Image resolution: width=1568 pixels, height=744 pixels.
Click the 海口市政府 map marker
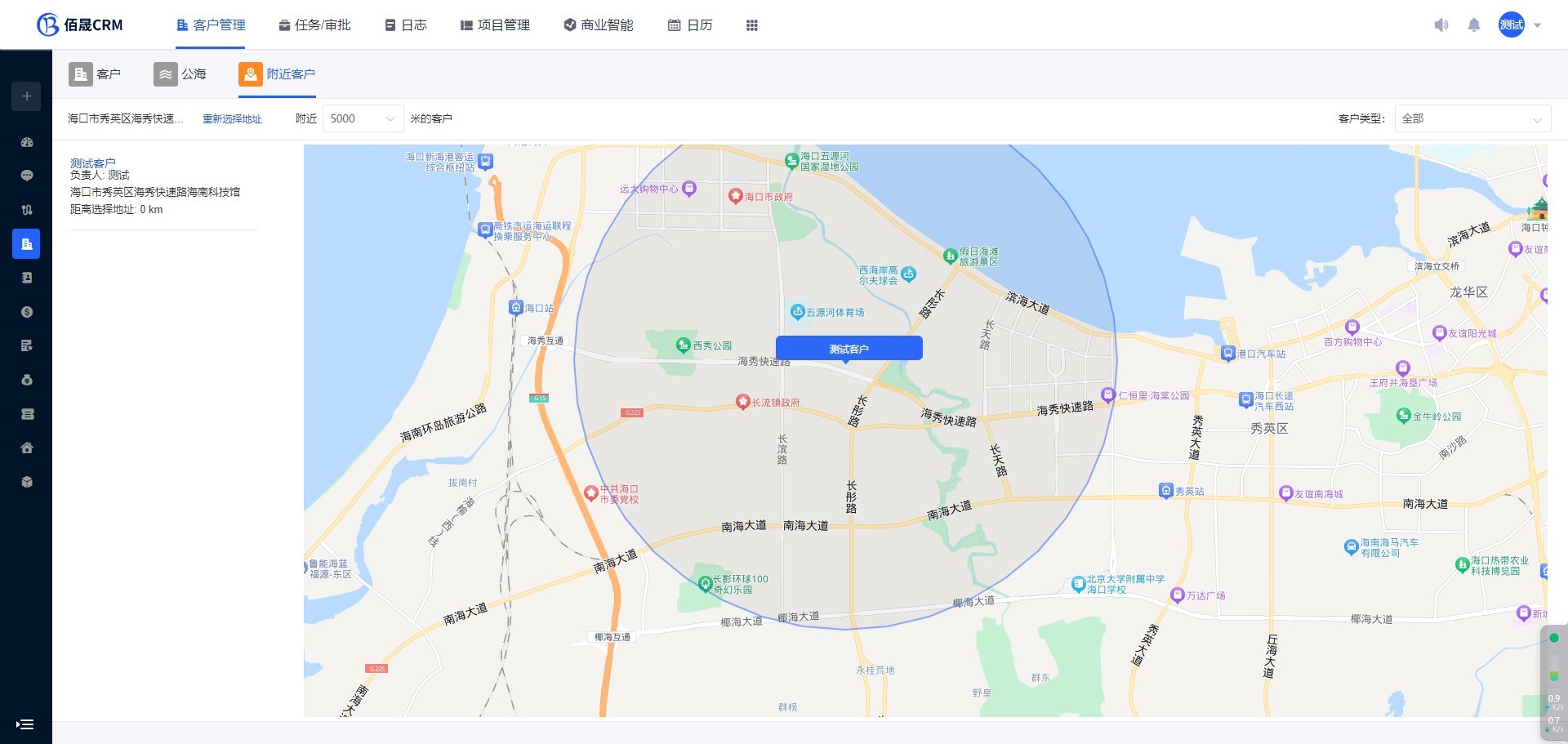pos(735,196)
